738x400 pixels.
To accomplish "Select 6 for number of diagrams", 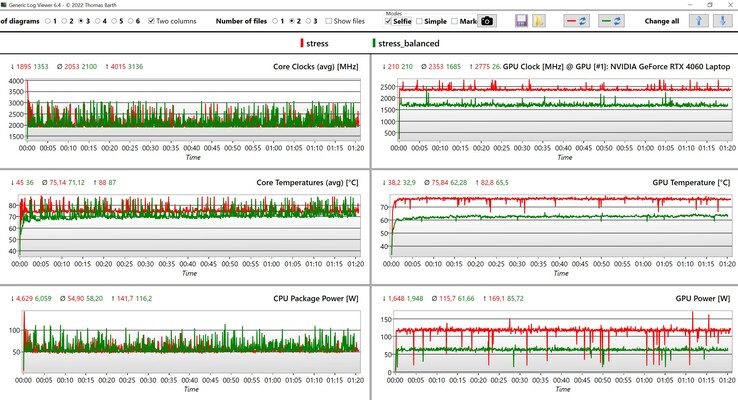I will click(x=130, y=21).
